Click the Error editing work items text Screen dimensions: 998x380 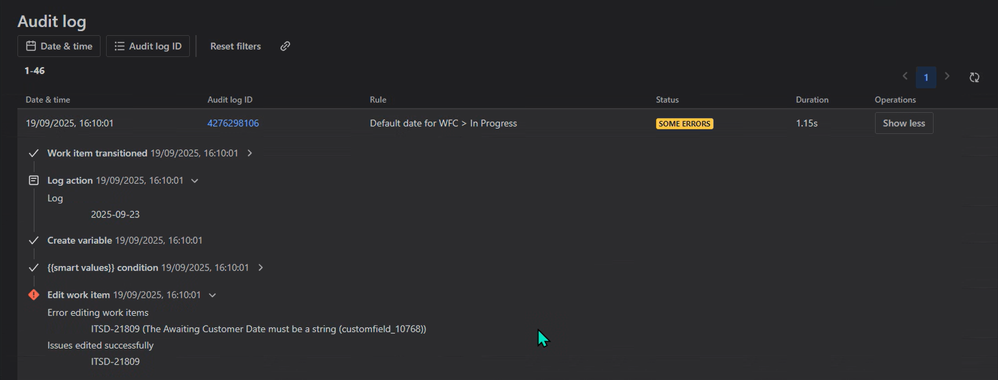pyautogui.click(x=97, y=313)
